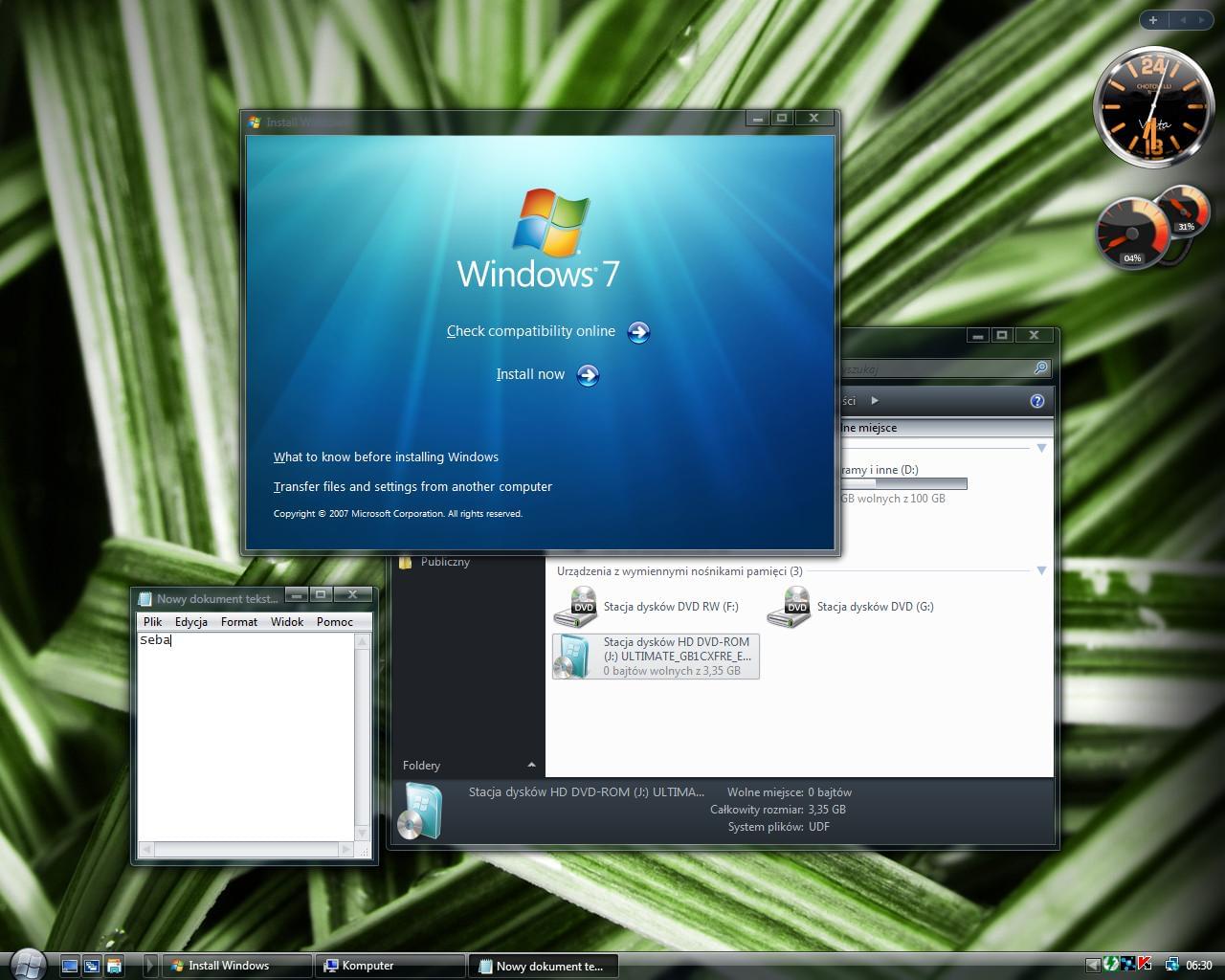Select the DVD (G:) drive icon

(x=790, y=607)
